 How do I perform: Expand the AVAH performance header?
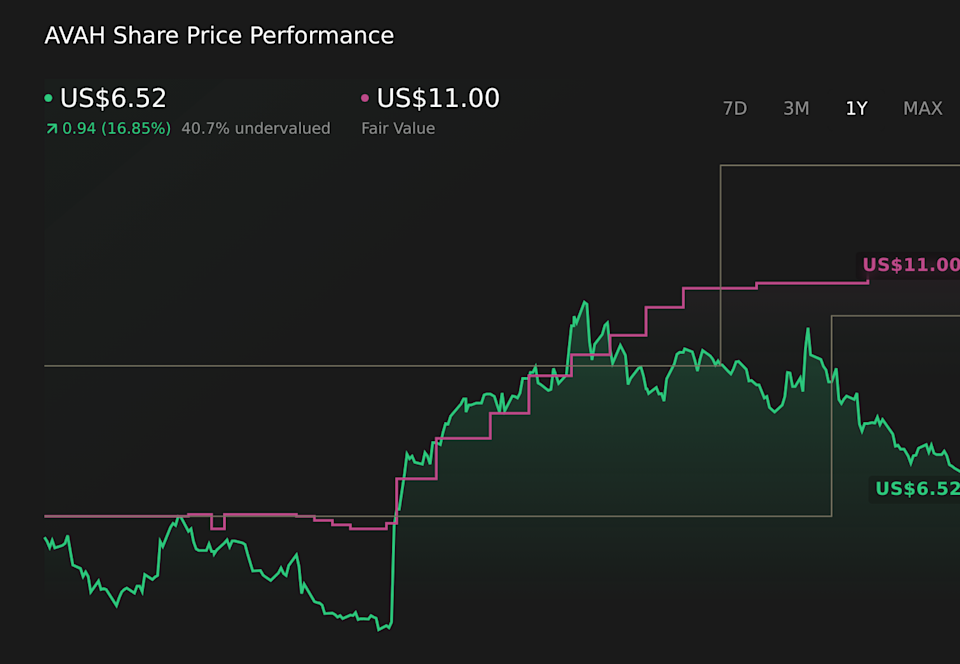pyautogui.click(x=218, y=35)
